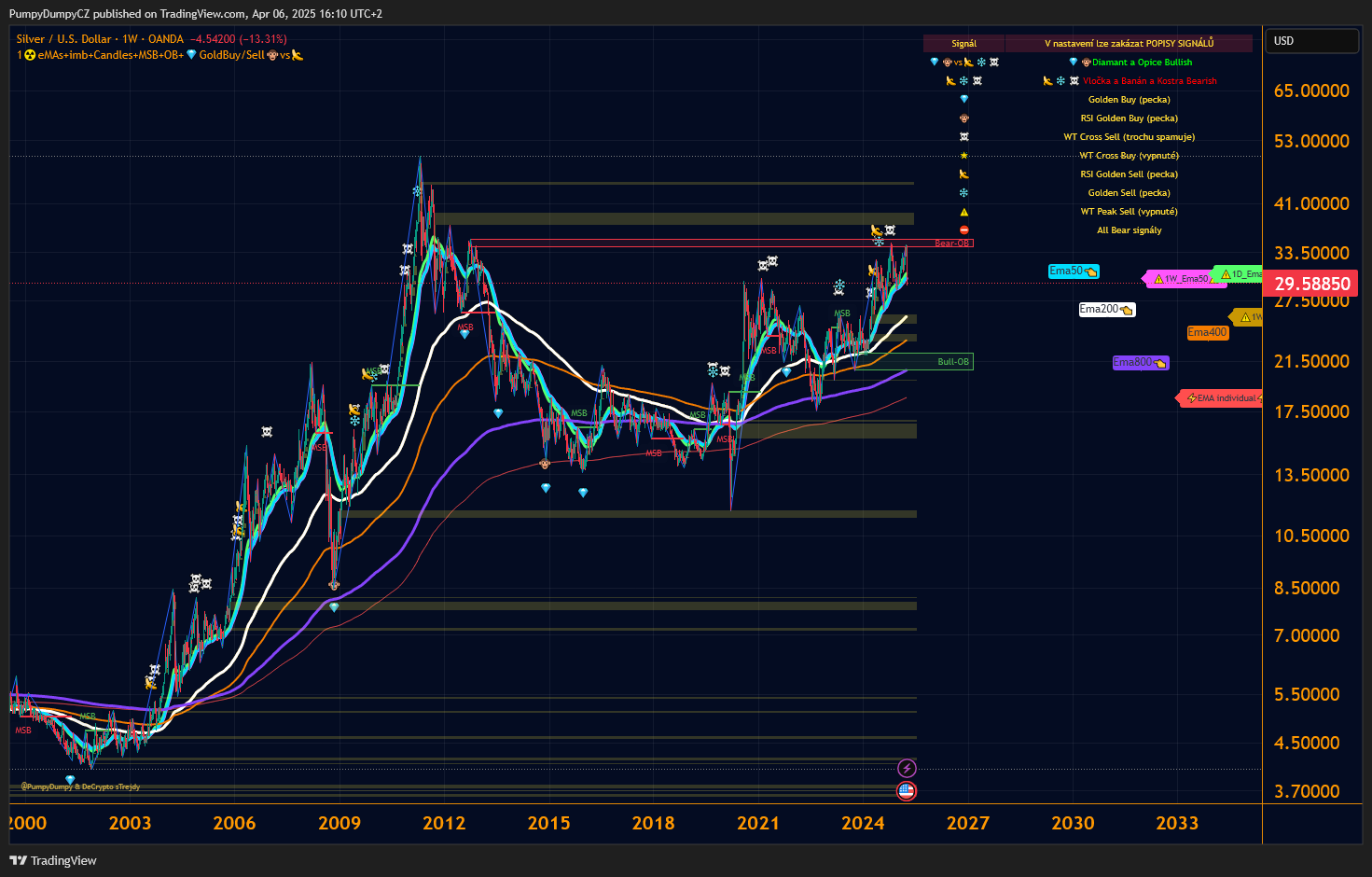The height and width of the screenshot is (877, 1372).
Task: Click the TradingView logo at bottom
Action: point(53,860)
